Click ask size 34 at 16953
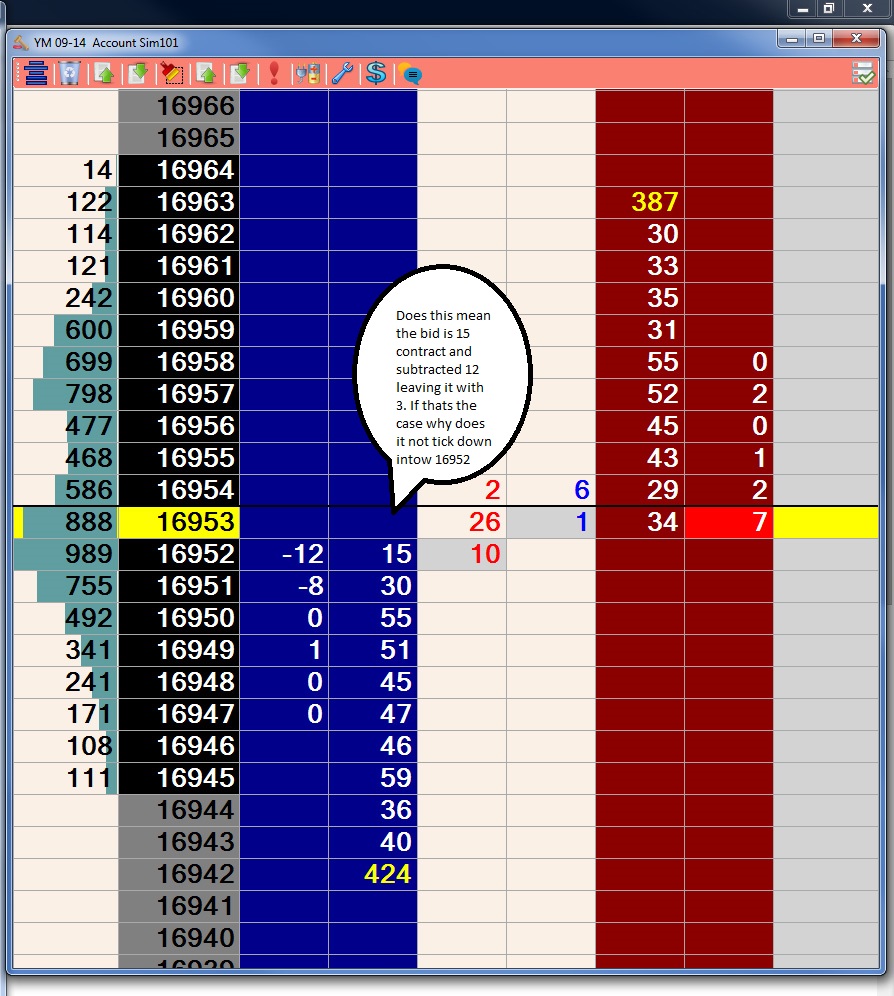This screenshot has height=996, width=894. pos(640,522)
